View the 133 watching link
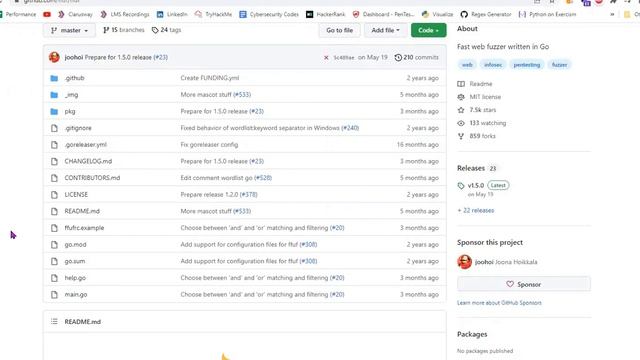The height and width of the screenshot is (360, 640). [x=482, y=123]
